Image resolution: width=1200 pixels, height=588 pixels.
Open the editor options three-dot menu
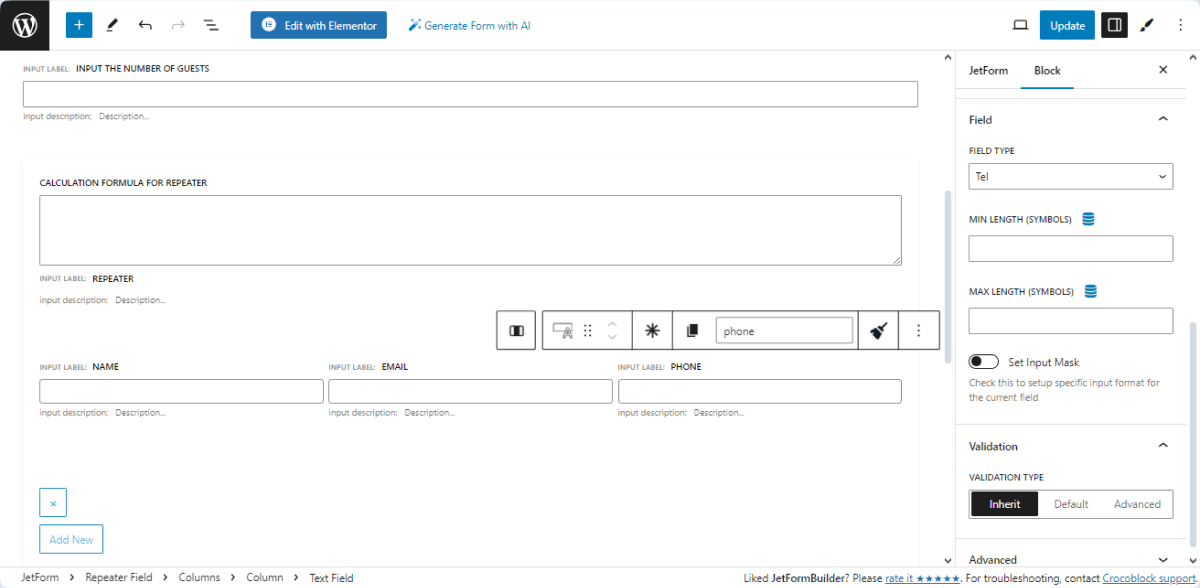tap(1181, 24)
